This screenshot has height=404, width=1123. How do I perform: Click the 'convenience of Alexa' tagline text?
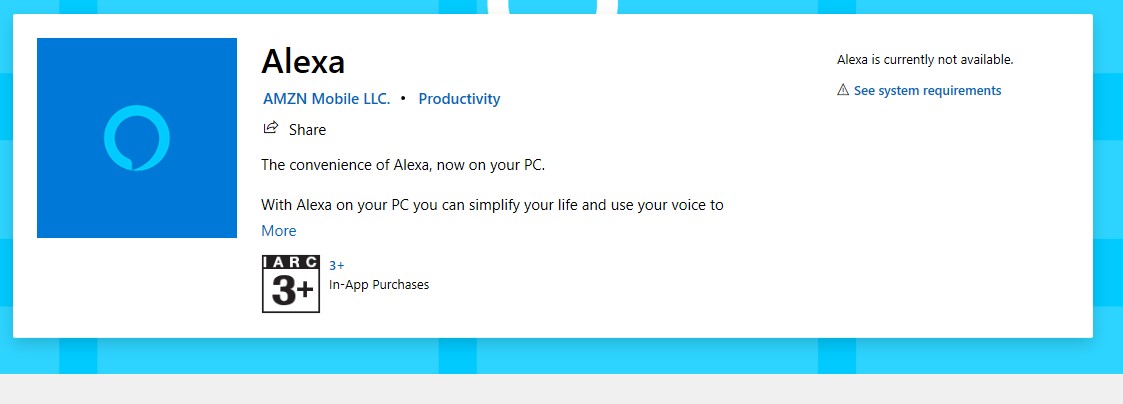coord(403,165)
